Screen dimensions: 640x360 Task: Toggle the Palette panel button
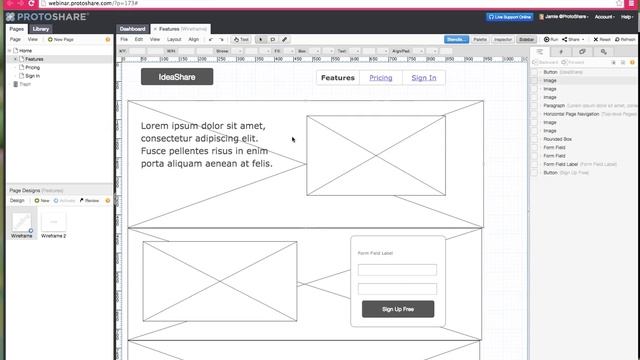point(480,40)
